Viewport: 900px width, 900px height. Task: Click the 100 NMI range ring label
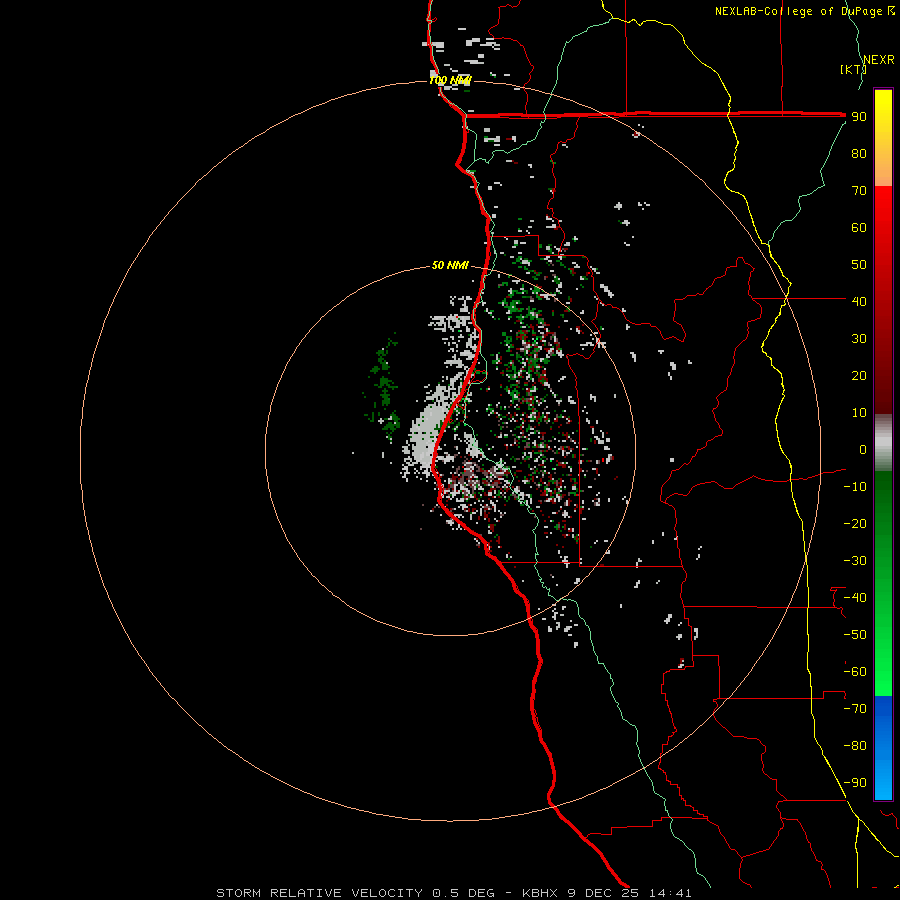click(450, 80)
